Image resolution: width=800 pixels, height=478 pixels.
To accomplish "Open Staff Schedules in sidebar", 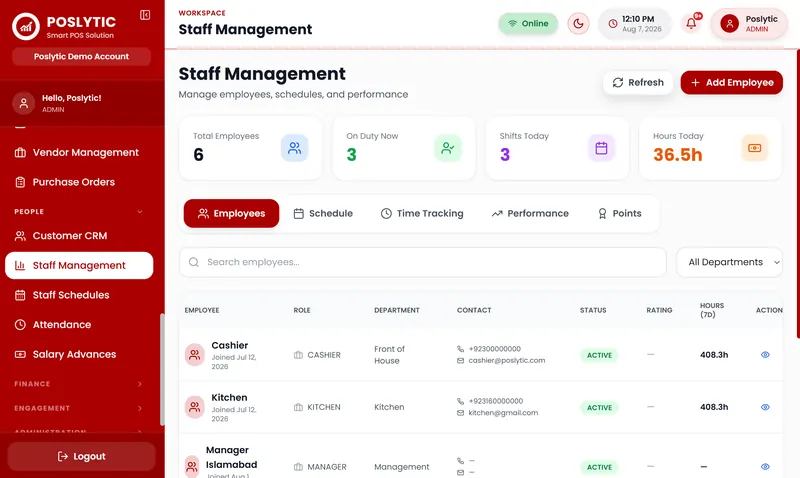I will (79, 295).
